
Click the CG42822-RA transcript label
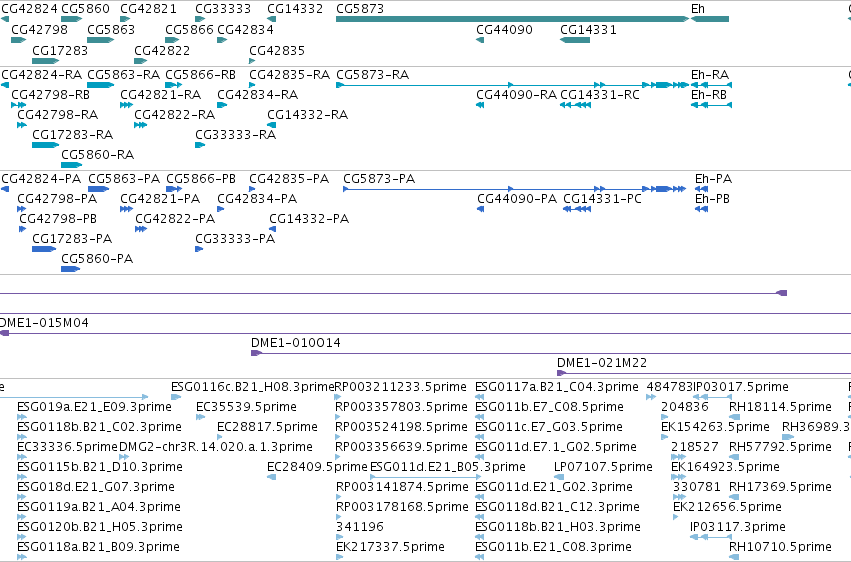coord(175,114)
